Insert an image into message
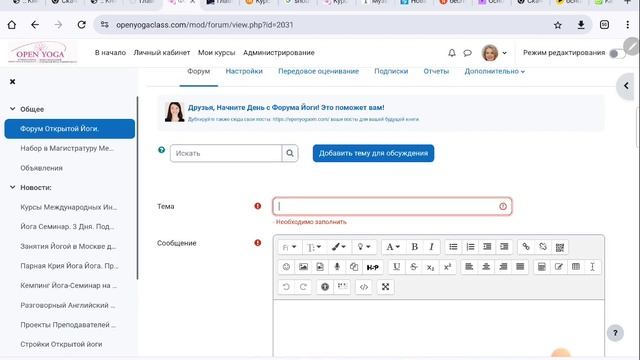Viewport: 640px width, 360px height. 303,267
